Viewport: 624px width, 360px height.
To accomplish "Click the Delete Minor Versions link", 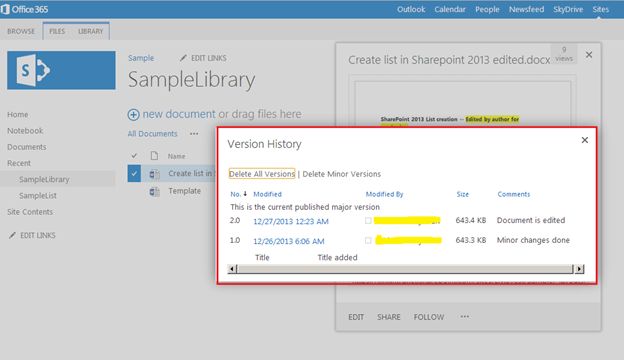I will tap(341, 174).
